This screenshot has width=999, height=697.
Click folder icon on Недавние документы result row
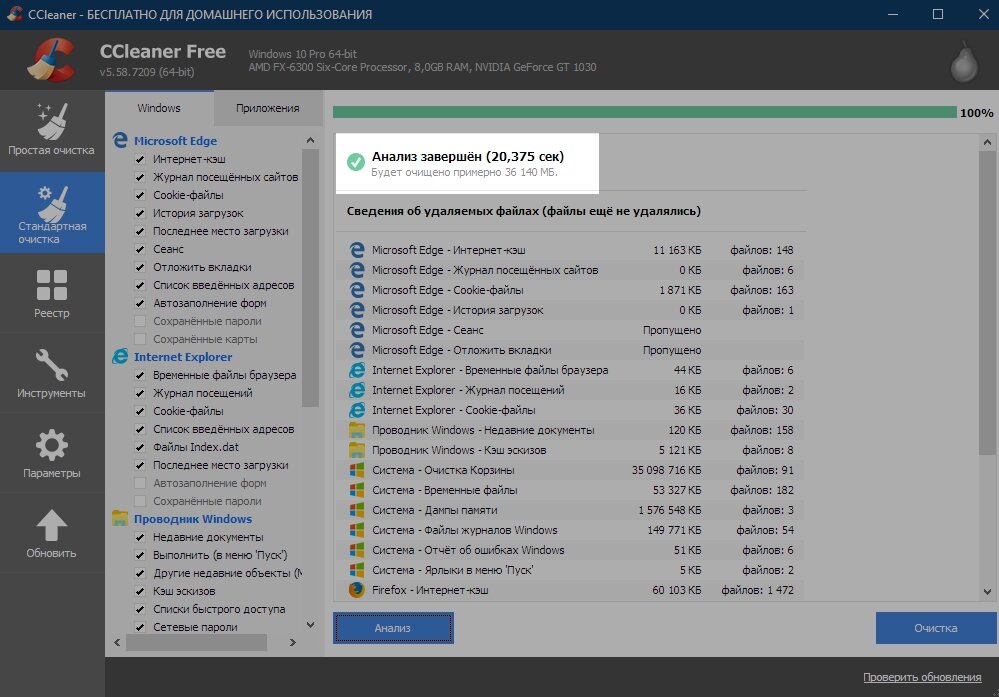coord(357,429)
